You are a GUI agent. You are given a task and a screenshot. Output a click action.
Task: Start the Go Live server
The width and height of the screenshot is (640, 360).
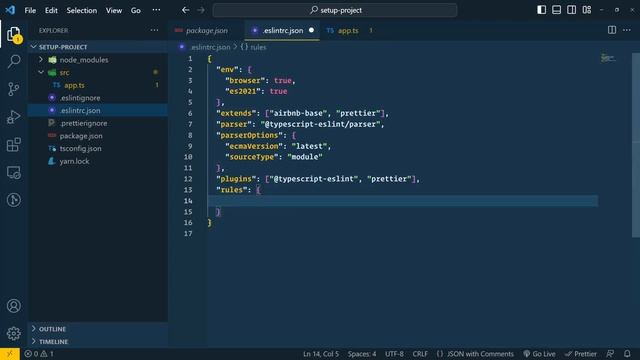(539, 354)
